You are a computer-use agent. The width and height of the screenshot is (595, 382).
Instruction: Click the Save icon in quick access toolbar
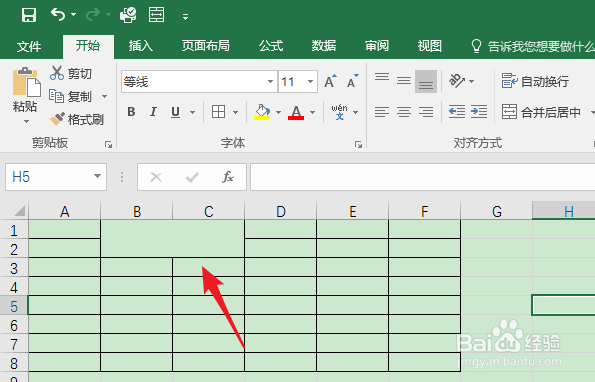point(29,16)
